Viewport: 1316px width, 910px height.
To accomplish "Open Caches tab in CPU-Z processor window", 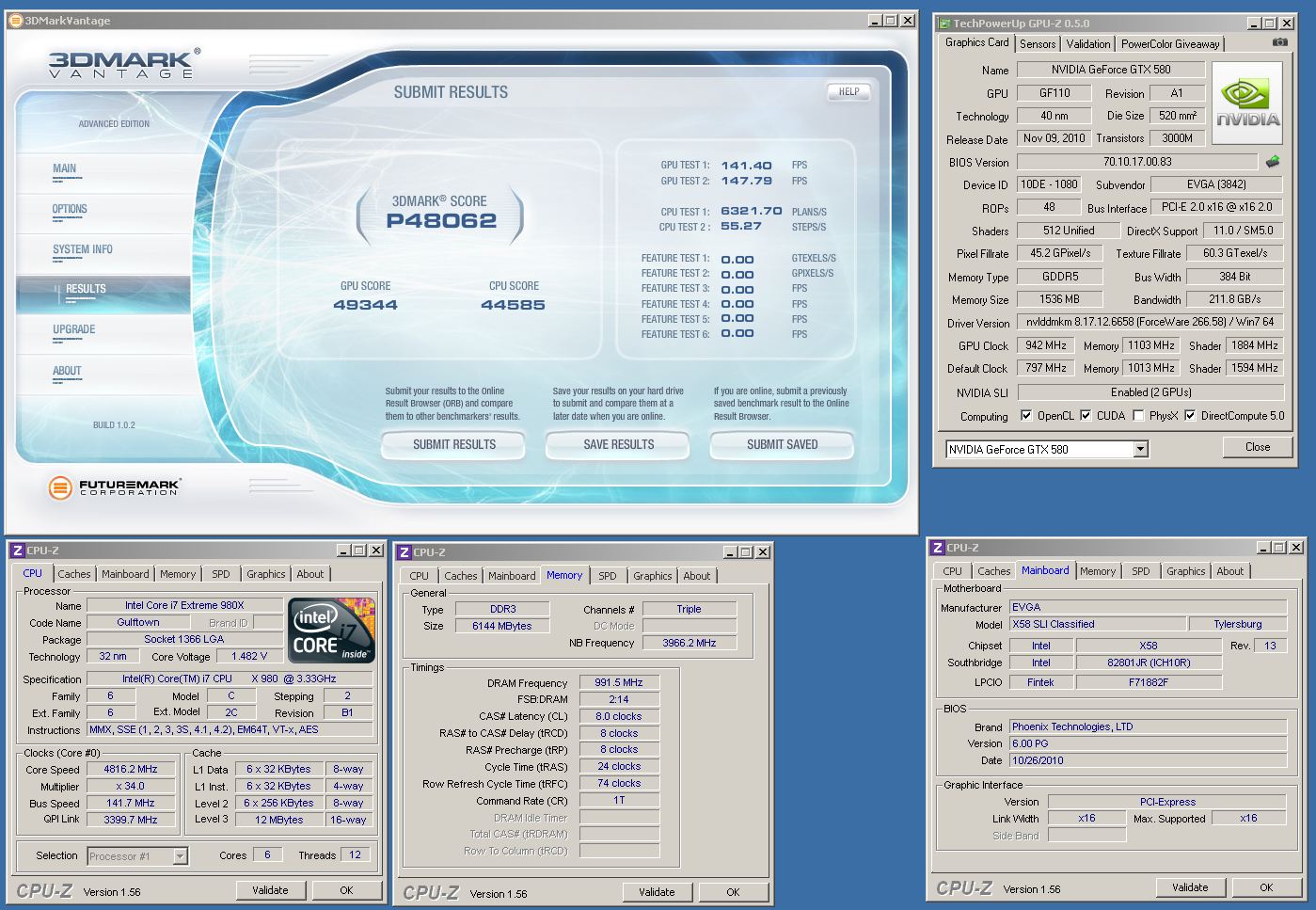I will tap(74, 574).
